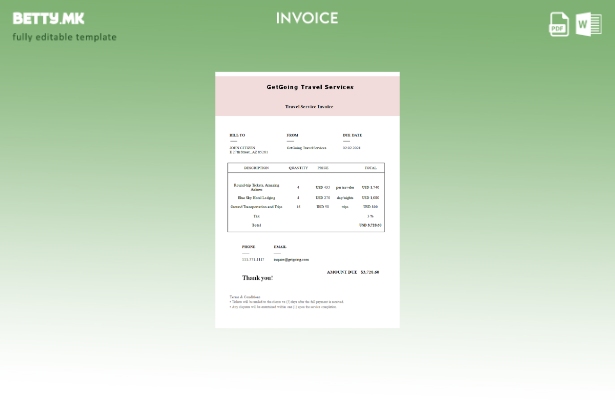
Task: Click the INVOICE page title
Action: click(x=307, y=18)
